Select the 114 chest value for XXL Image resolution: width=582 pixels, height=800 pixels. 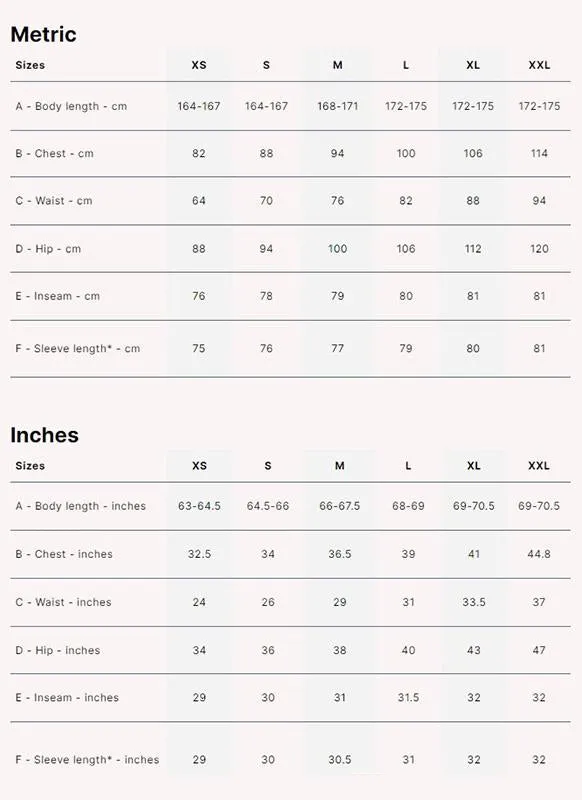[539, 154]
